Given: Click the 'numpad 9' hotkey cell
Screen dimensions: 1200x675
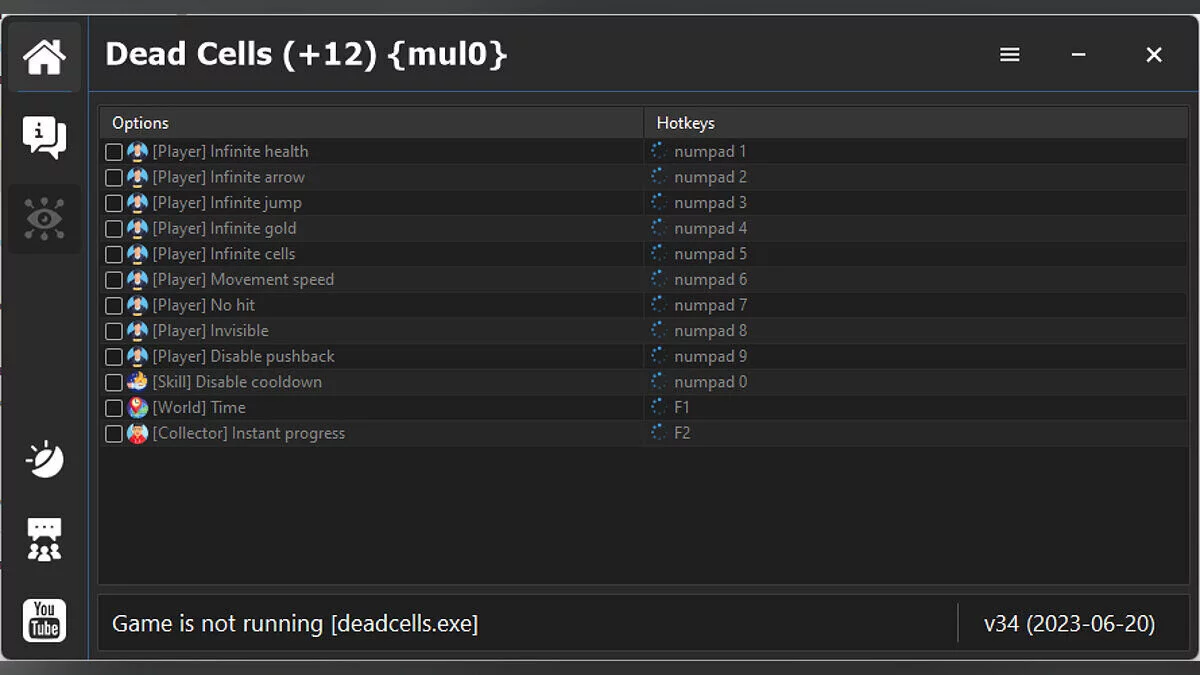Looking at the screenshot, I should [x=916, y=357].
